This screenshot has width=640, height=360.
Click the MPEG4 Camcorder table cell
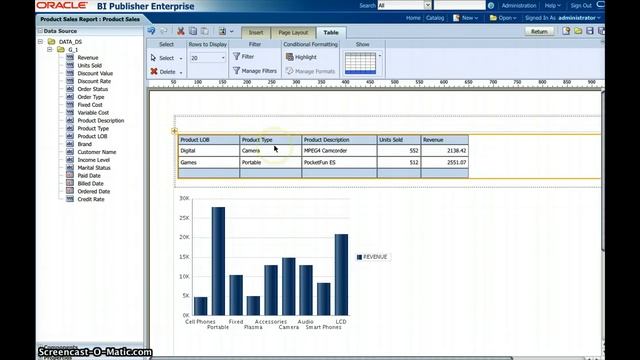[339, 151]
